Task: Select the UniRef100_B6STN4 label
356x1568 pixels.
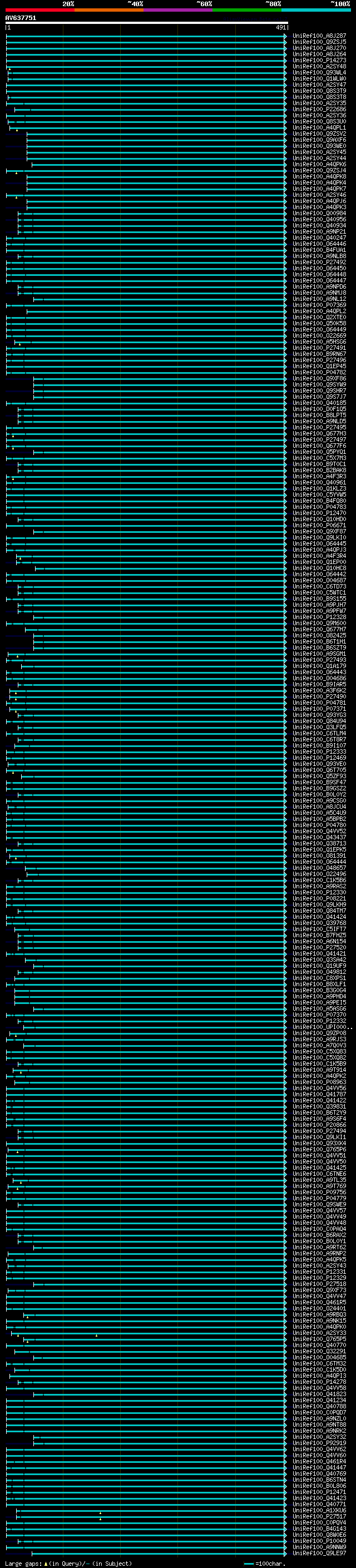Action: 319,1480
